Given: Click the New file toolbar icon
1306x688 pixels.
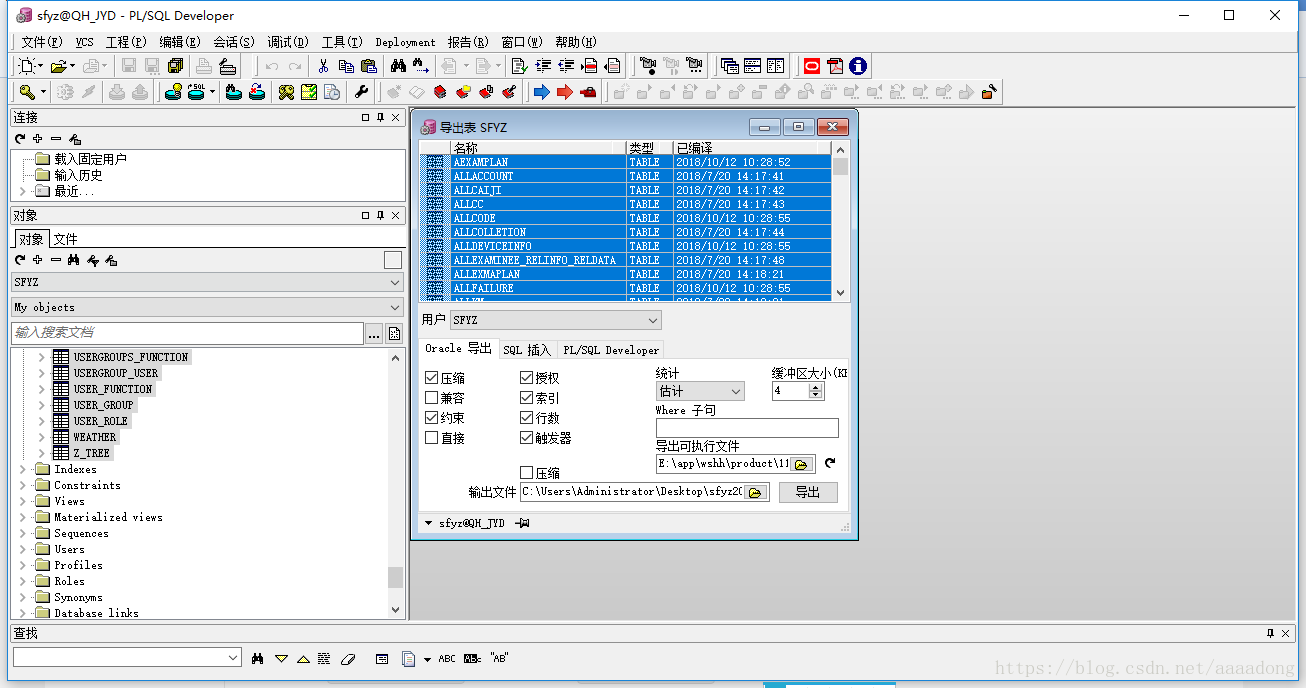Looking at the screenshot, I should (x=28, y=66).
